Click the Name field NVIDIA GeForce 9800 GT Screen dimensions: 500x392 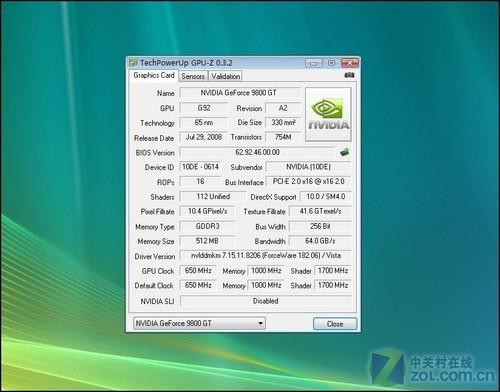pos(240,93)
